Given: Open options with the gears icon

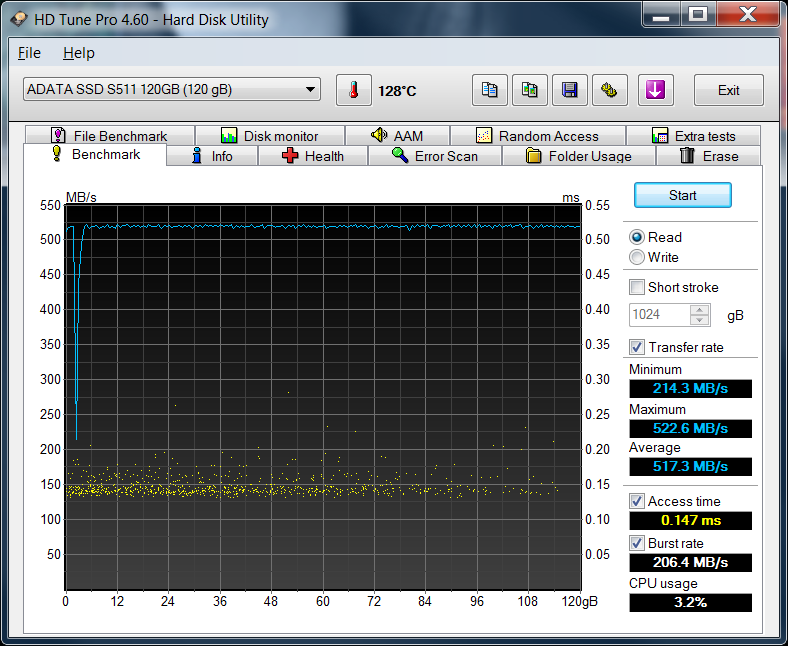Looking at the screenshot, I should pyautogui.click(x=610, y=90).
